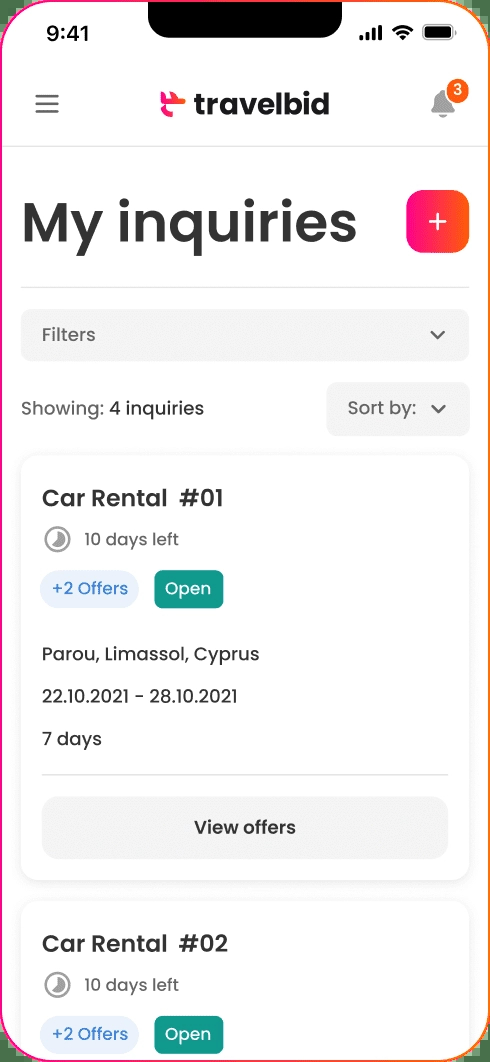490x1062 pixels.
Task: Tap the status bar time 9:41
Action: click(x=68, y=33)
